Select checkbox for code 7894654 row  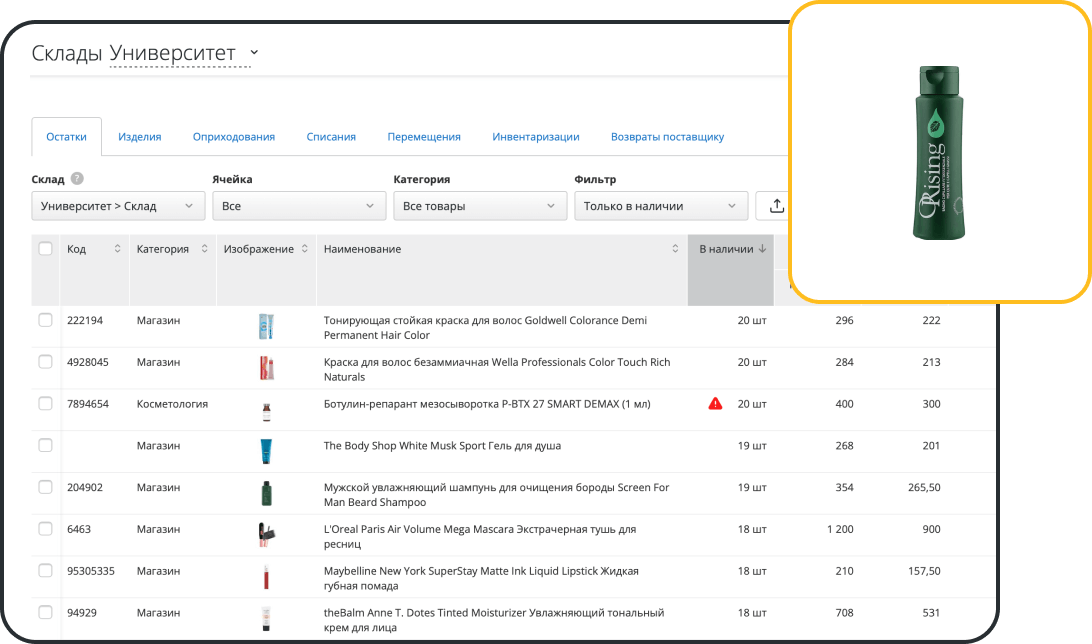pos(46,404)
